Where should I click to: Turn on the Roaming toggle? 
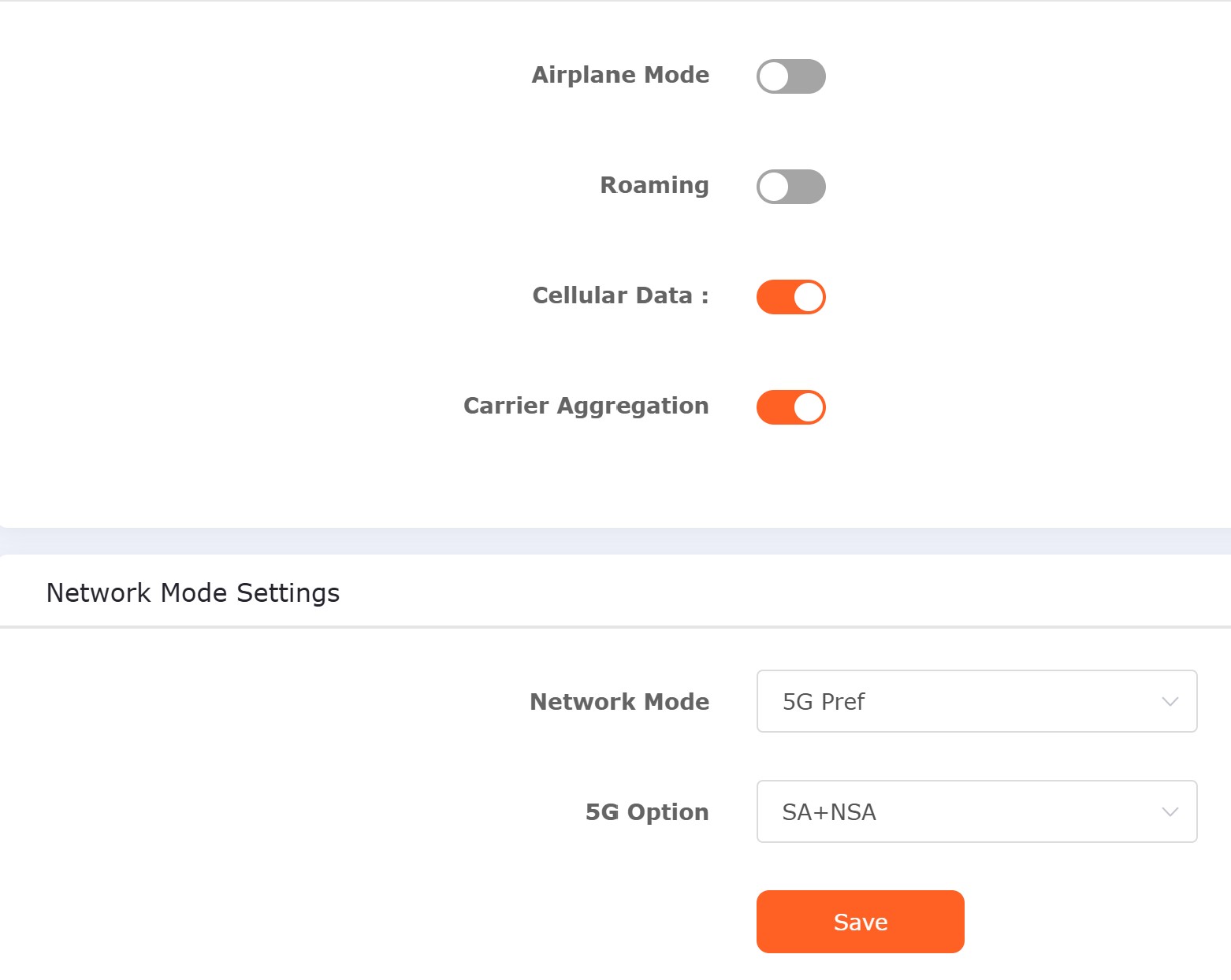pos(791,187)
